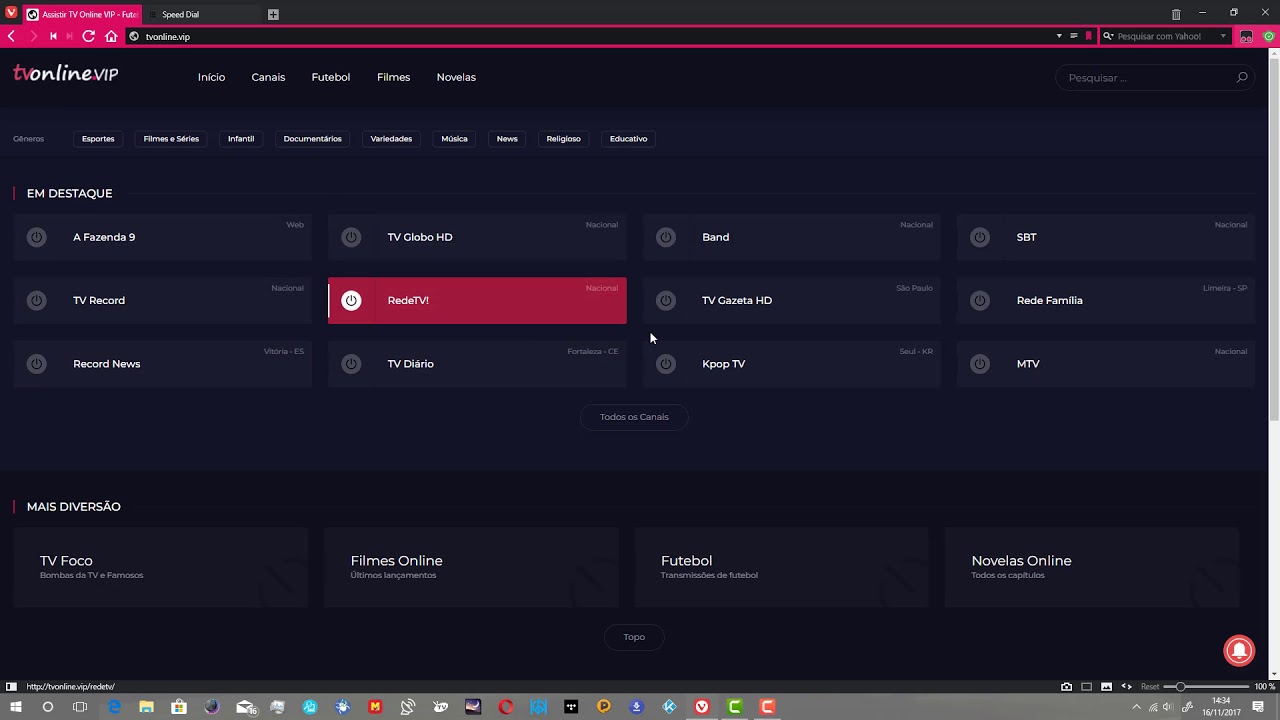Toggle the Vivaldi panel icon in status bar
Image resolution: width=1280 pixels, height=720 pixels.
pos(11,686)
